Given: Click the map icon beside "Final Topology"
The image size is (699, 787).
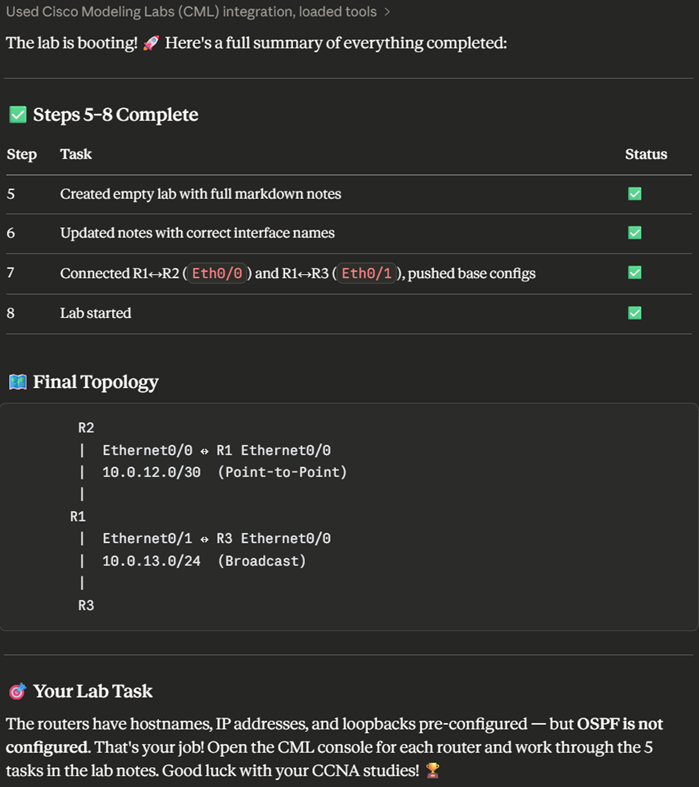Looking at the screenshot, I should [17, 382].
